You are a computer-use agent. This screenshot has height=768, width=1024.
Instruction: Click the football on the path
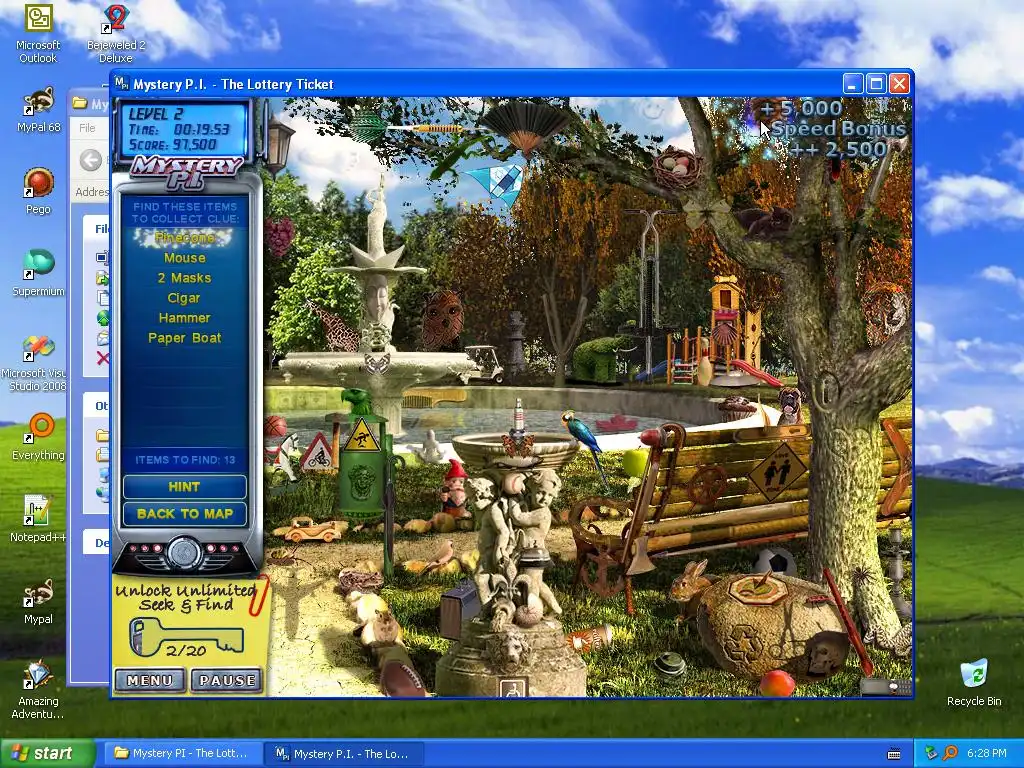click(401, 678)
